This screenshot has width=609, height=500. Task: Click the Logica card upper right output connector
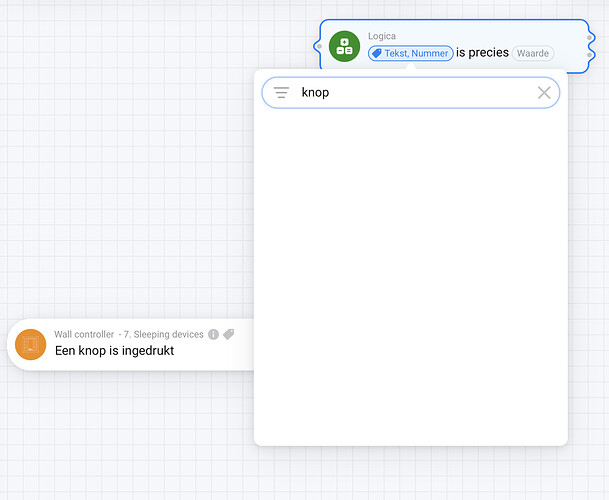tap(589, 38)
